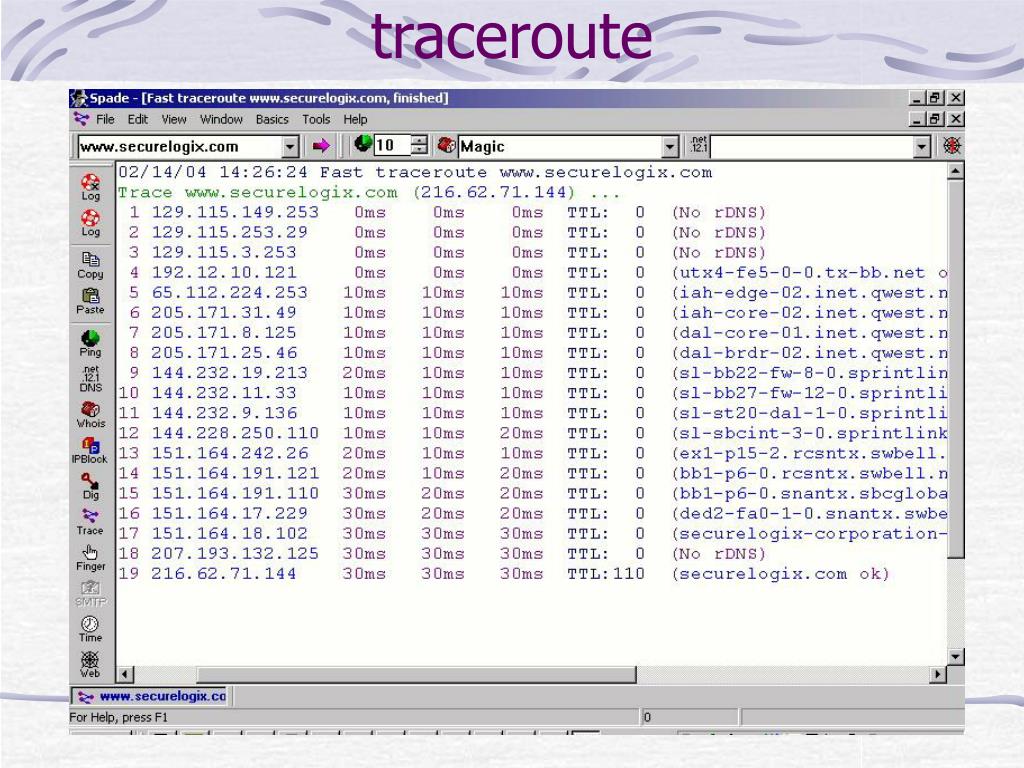This screenshot has height=768, width=1024.
Task: Click the TTL:110 value on hop 19
Action: [605, 574]
